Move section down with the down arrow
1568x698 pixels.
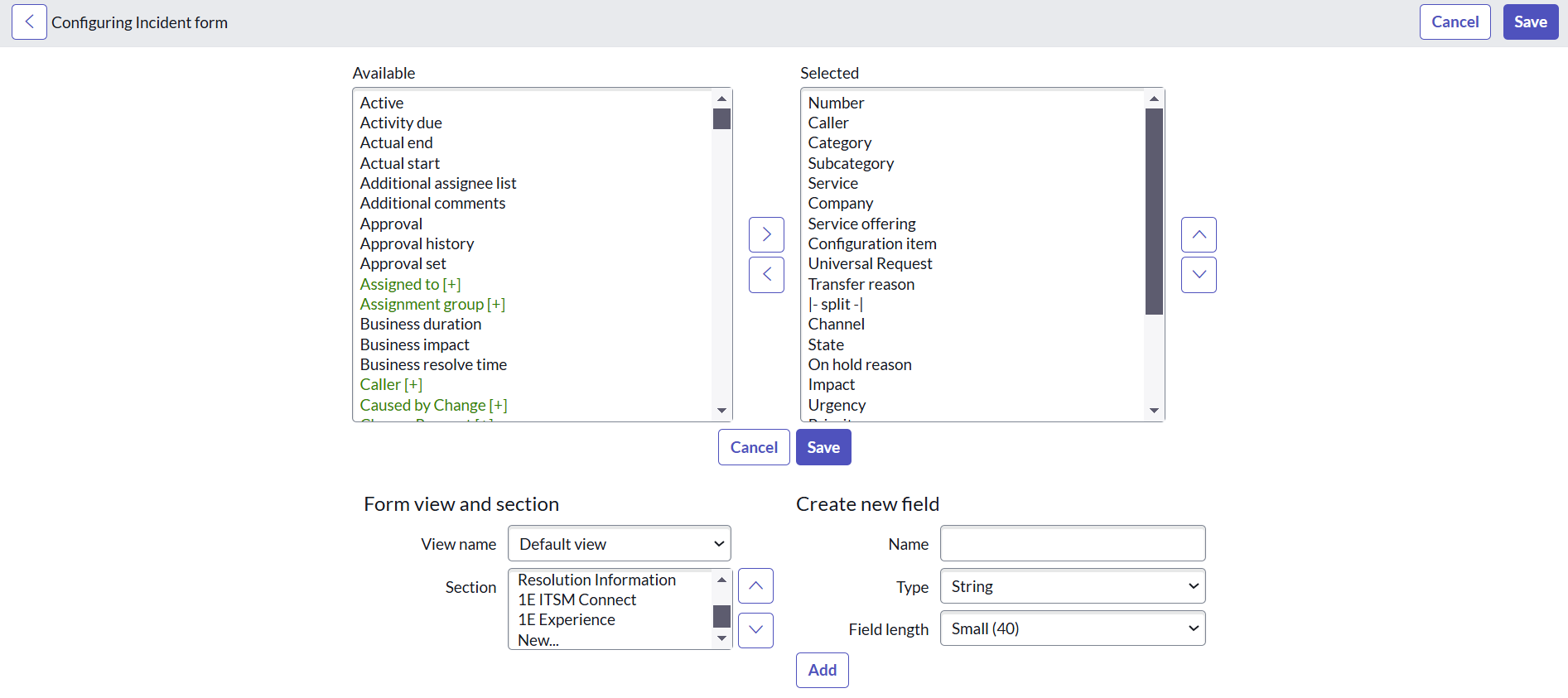click(755, 630)
